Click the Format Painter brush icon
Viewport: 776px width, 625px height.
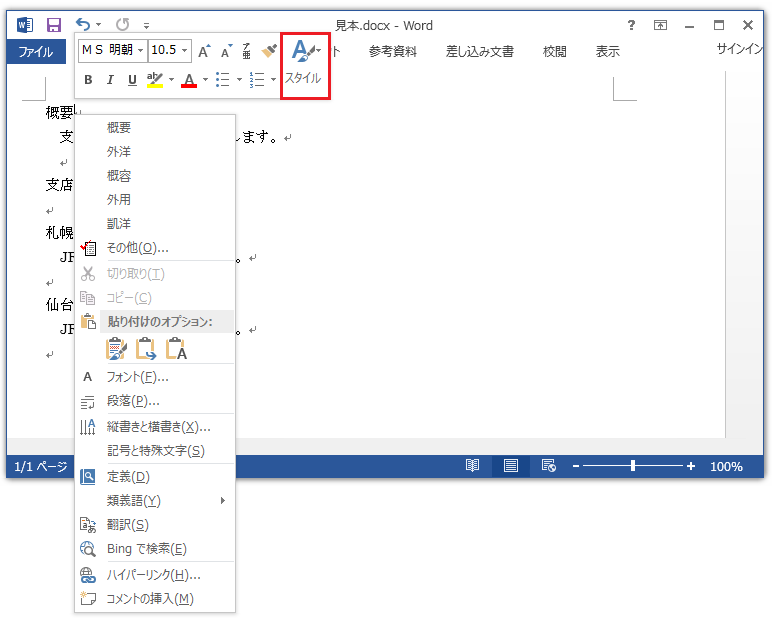point(268,50)
